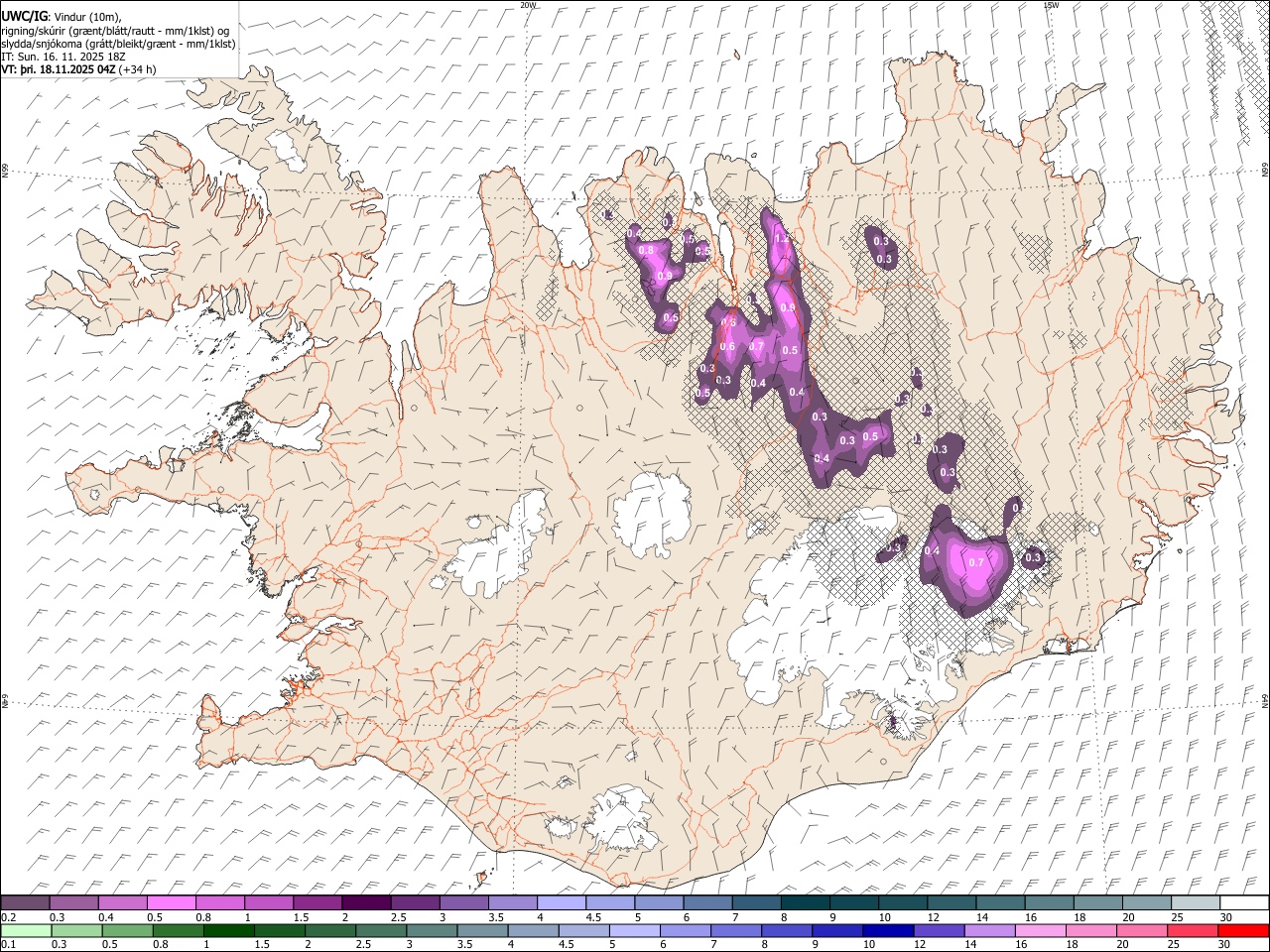Click the '1.2' snowfall value on the map
The height and width of the screenshot is (952, 1270).
tap(781, 240)
